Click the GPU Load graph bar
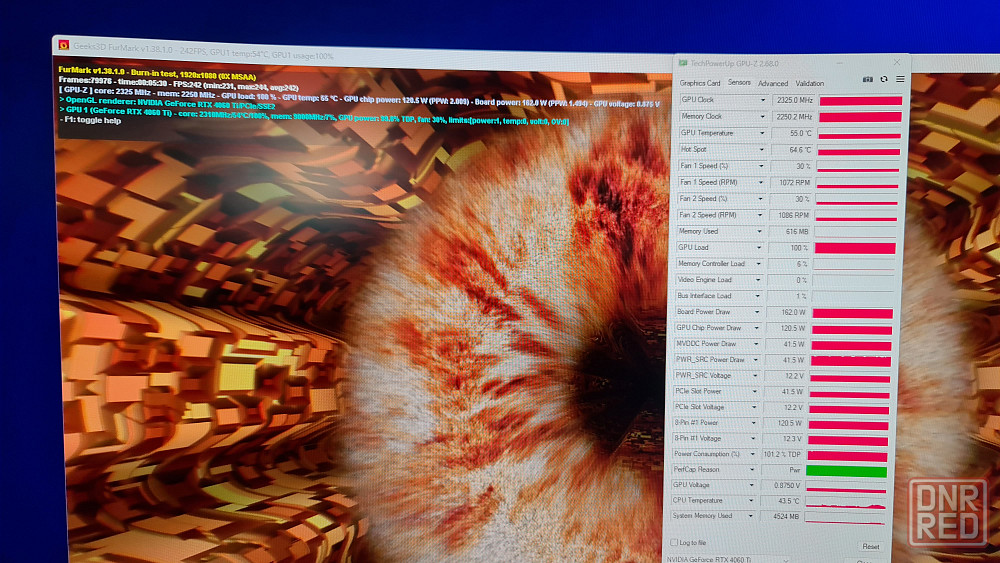This screenshot has width=1000, height=563. pyautogui.click(x=855, y=248)
